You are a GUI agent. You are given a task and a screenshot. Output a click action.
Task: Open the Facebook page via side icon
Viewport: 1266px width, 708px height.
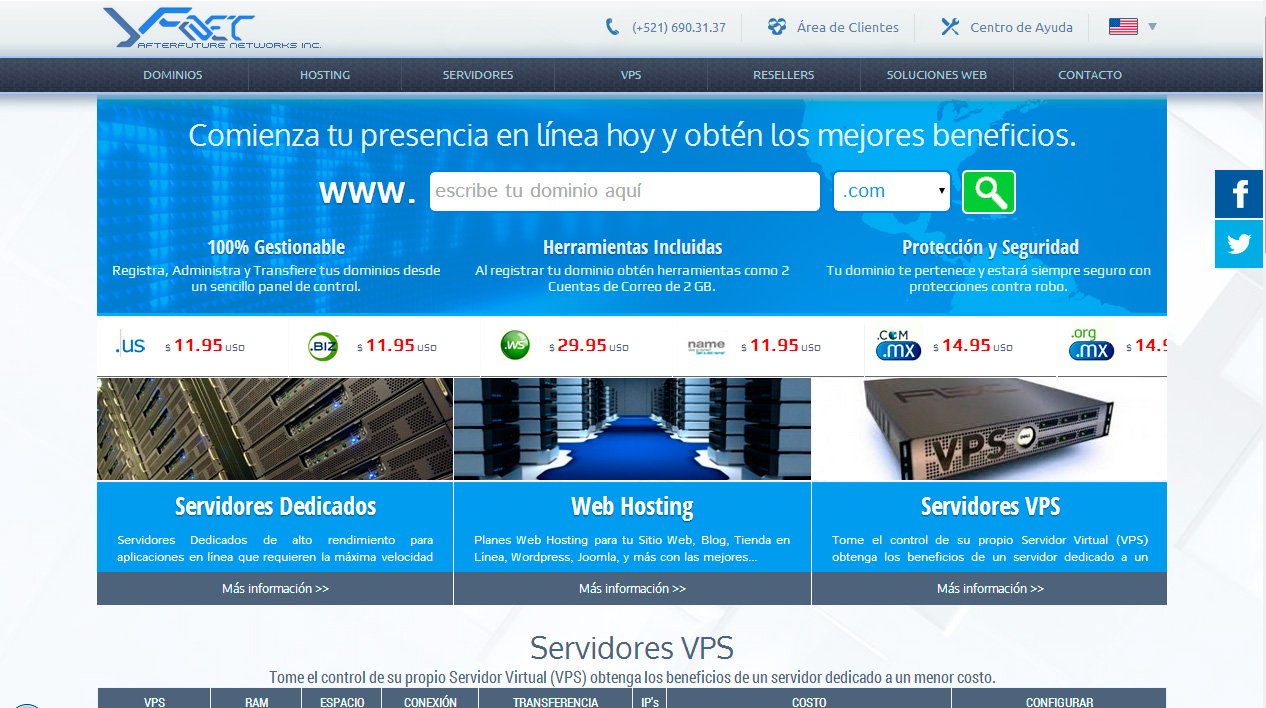coord(1239,194)
